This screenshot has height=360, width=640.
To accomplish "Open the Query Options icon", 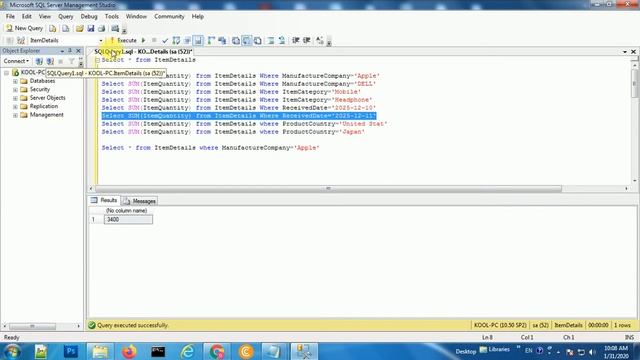I will [x=187, y=40].
